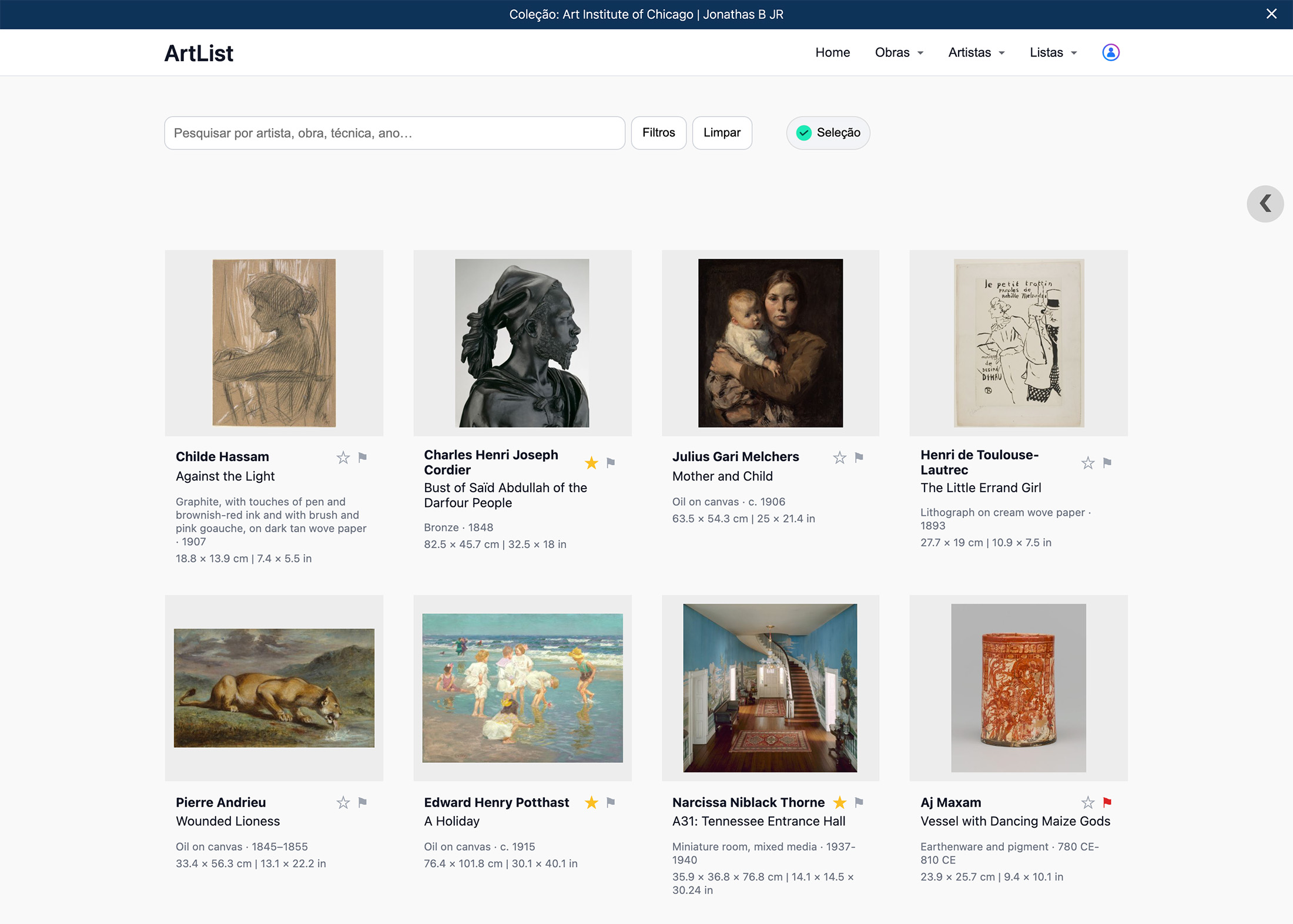Click the banner text 'Coleção: Art Institute of Chicago'

[601, 14]
